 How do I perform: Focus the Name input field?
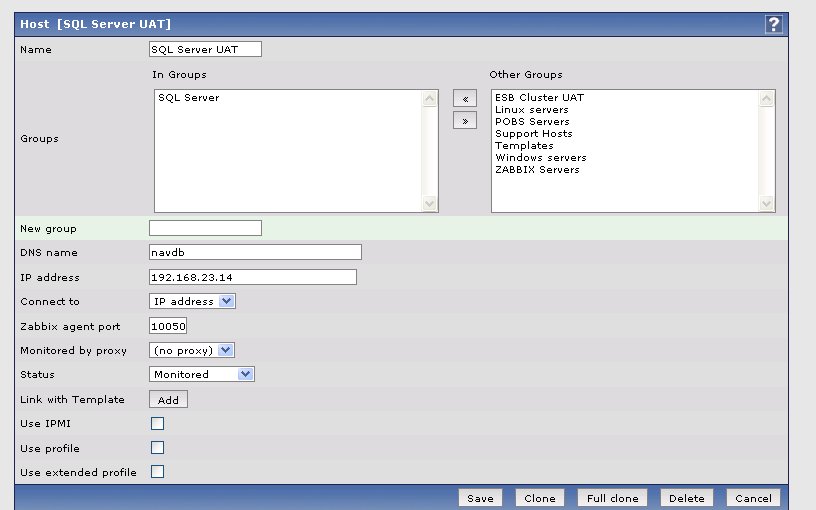tap(205, 49)
